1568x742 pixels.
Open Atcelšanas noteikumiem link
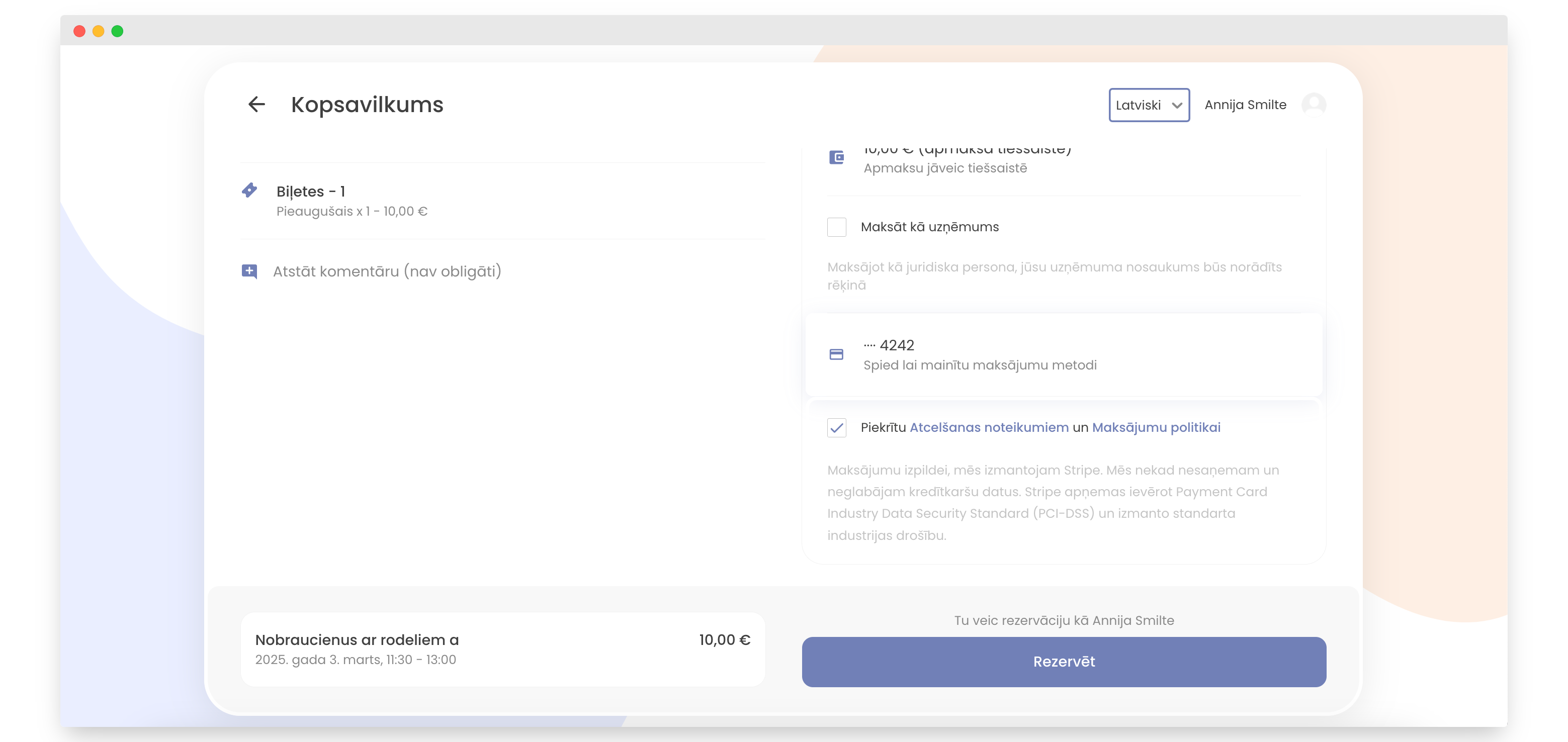[x=989, y=428]
